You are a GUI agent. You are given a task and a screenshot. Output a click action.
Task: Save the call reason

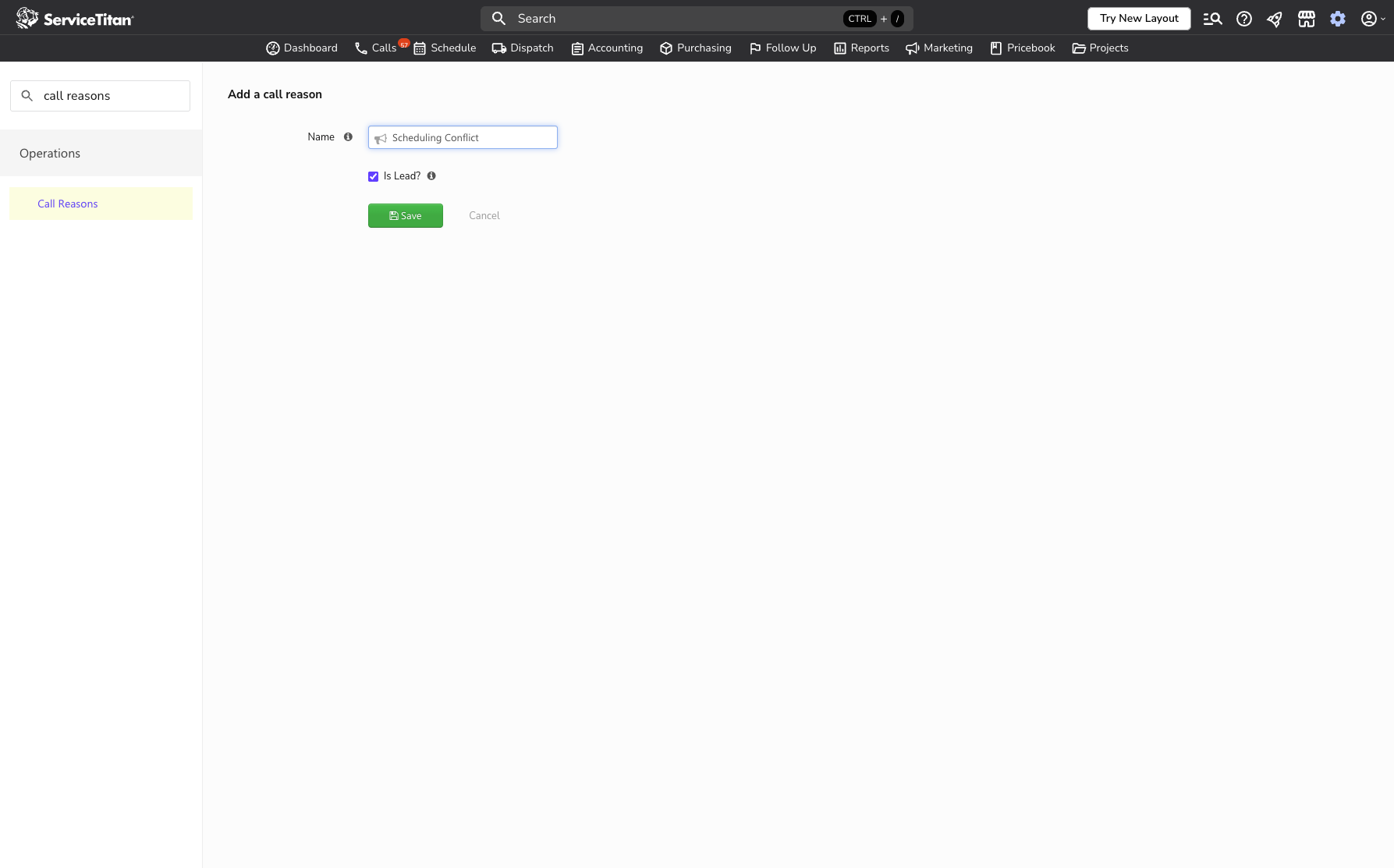pyautogui.click(x=406, y=216)
